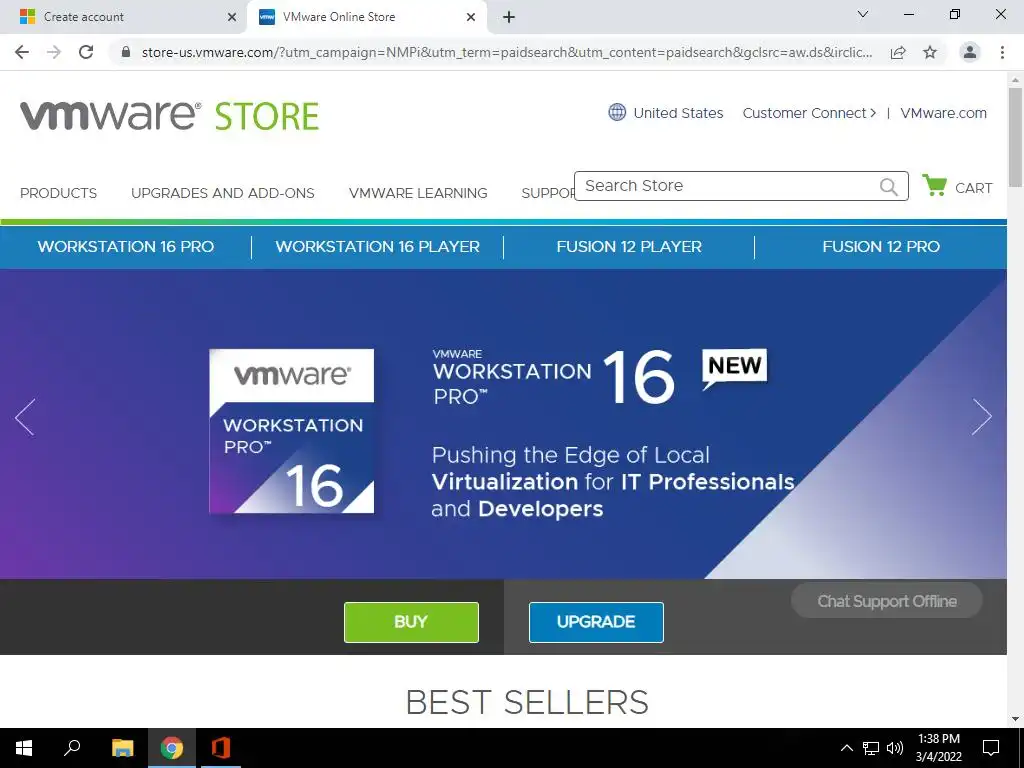Open the network status tray icon
The height and width of the screenshot is (768, 1024).
[871, 748]
